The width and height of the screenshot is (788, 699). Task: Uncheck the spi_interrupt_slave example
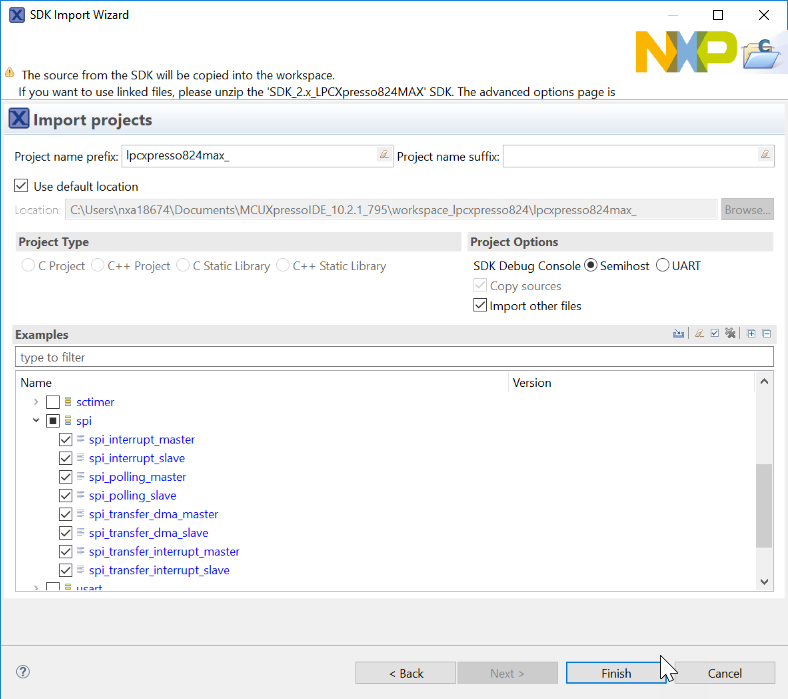(65, 458)
